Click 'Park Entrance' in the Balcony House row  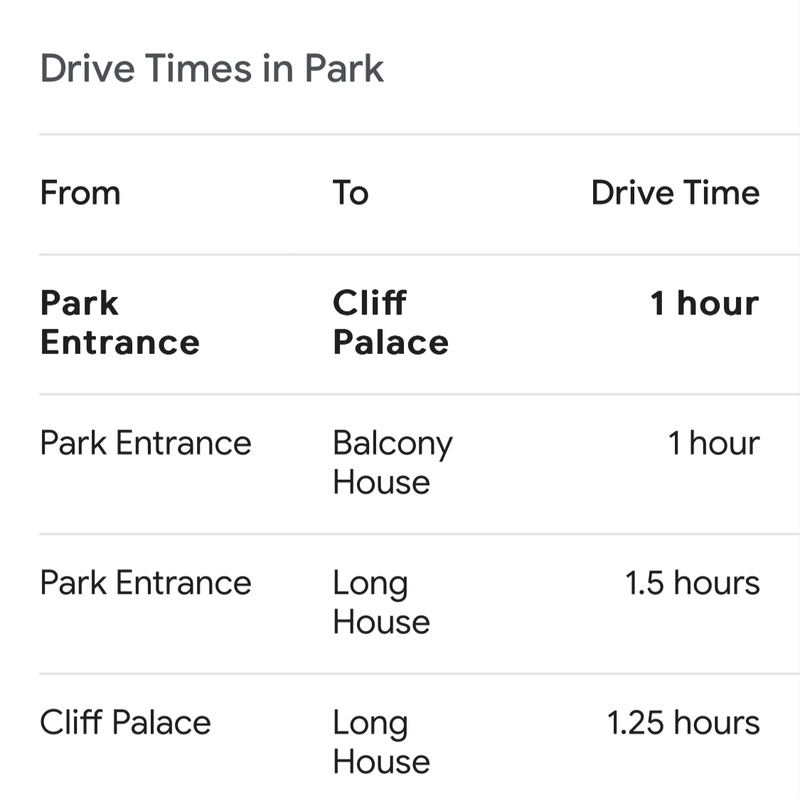146,443
